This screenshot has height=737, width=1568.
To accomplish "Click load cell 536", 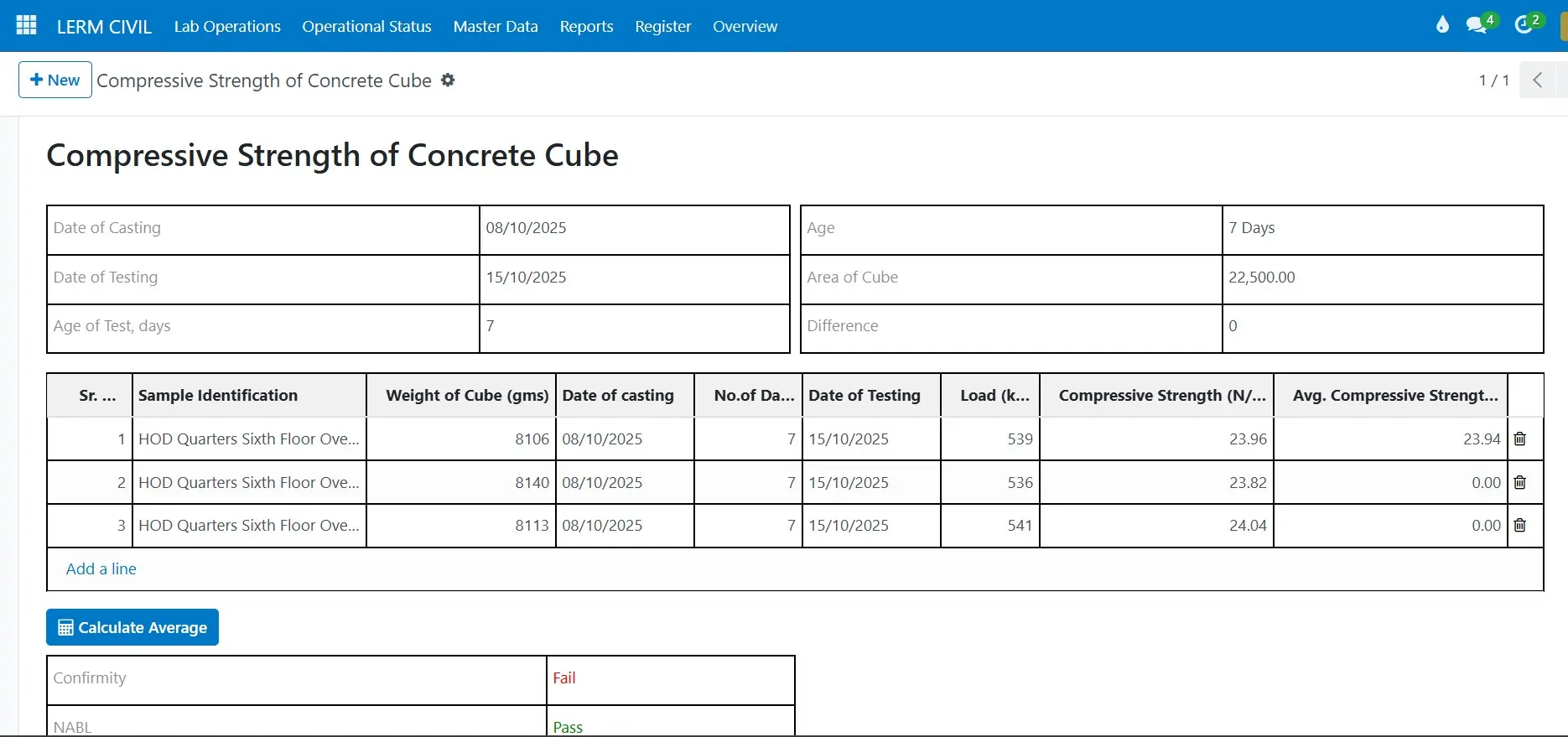I will click(x=990, y=482).
